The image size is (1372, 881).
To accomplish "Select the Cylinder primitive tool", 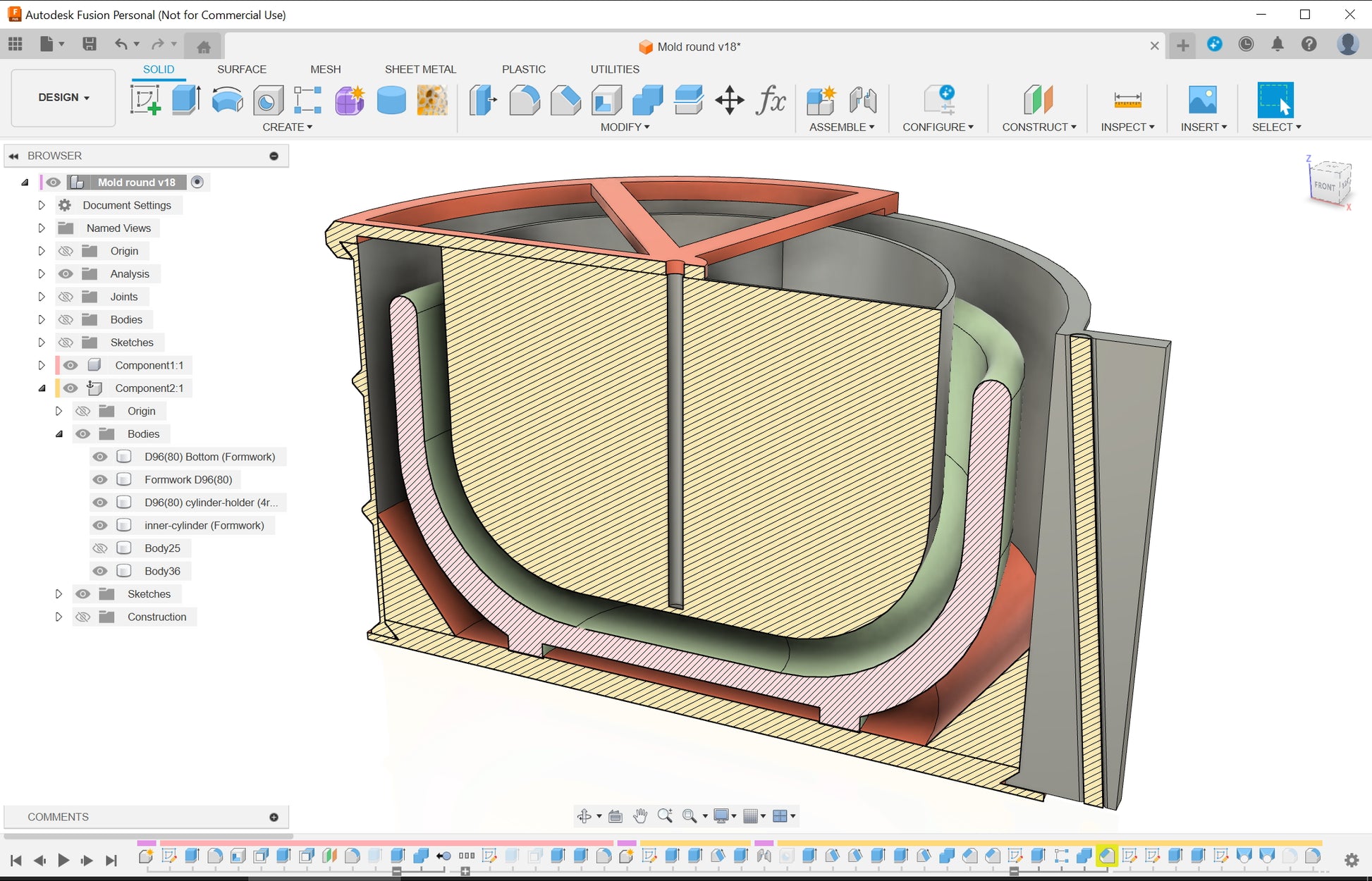I will (391, 99).
